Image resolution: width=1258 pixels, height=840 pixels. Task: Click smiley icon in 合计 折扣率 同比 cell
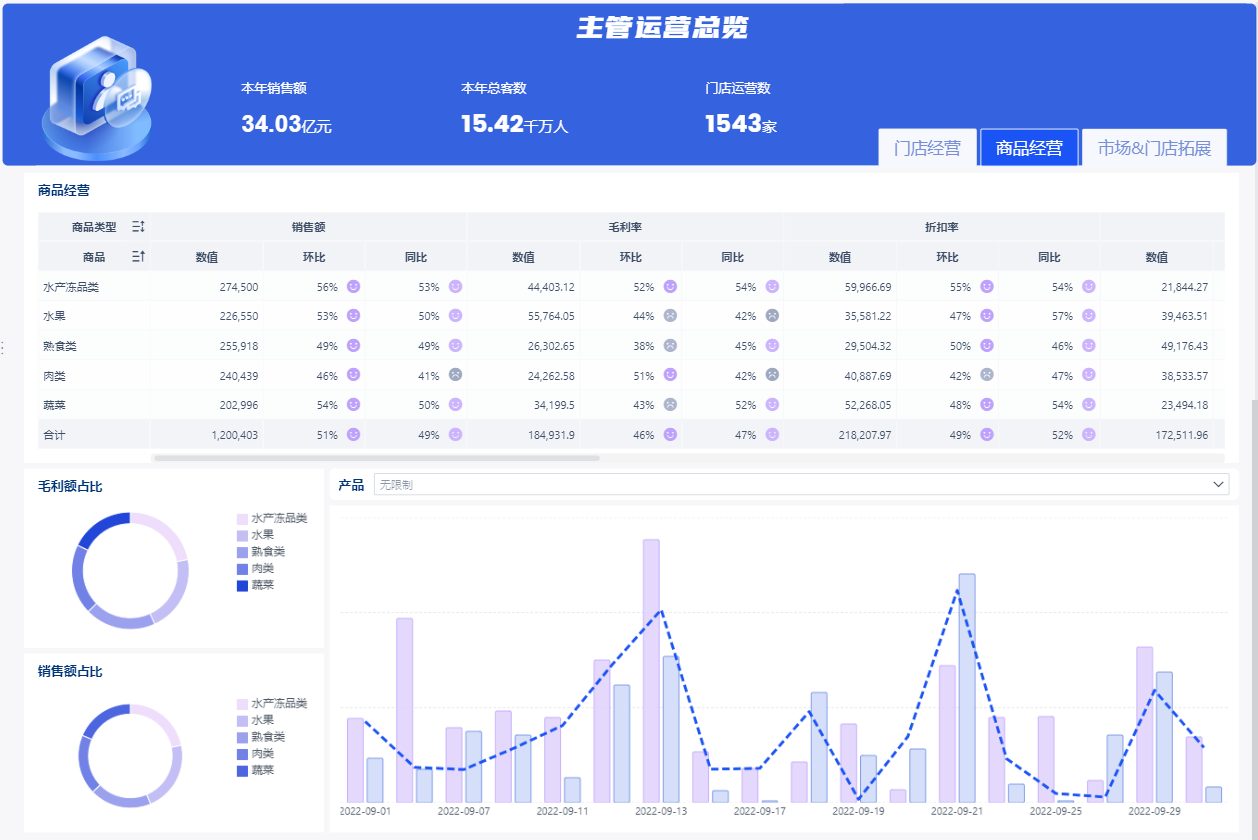pos(1089,435)
